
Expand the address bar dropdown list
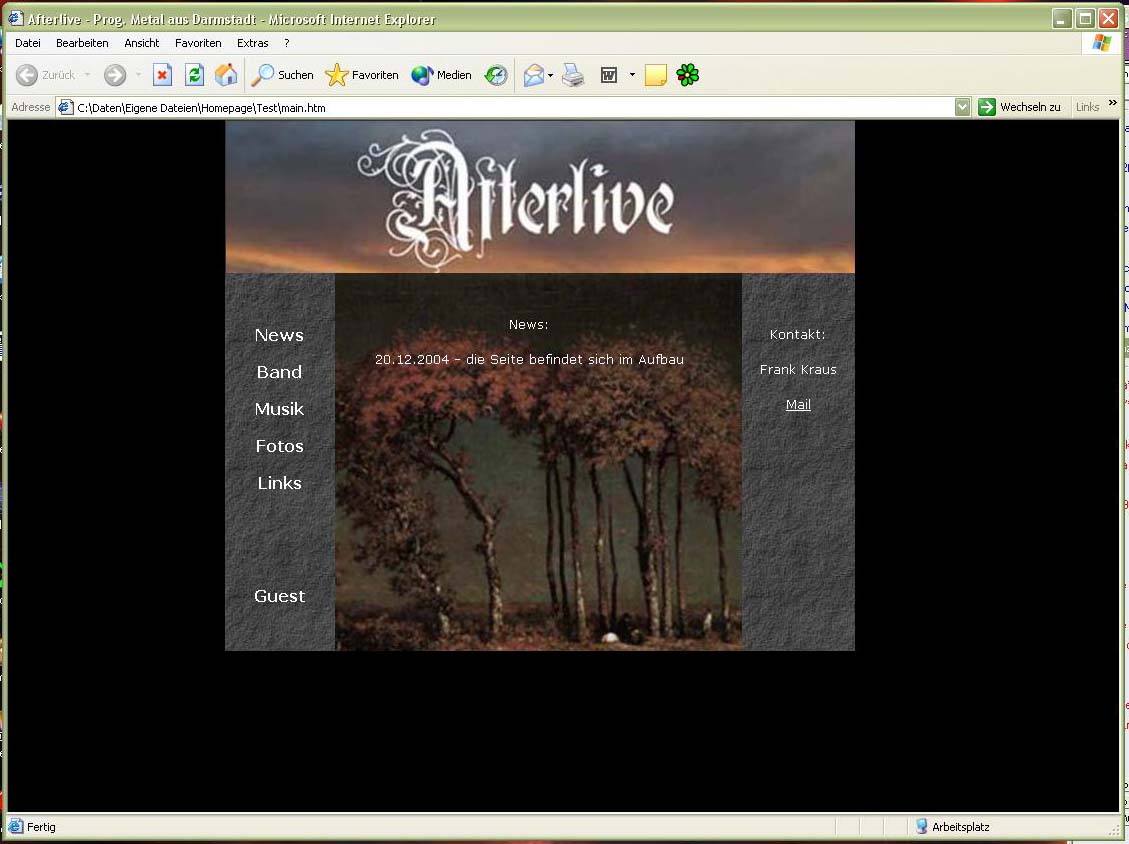pyautogui.click(x=962, y=107)
